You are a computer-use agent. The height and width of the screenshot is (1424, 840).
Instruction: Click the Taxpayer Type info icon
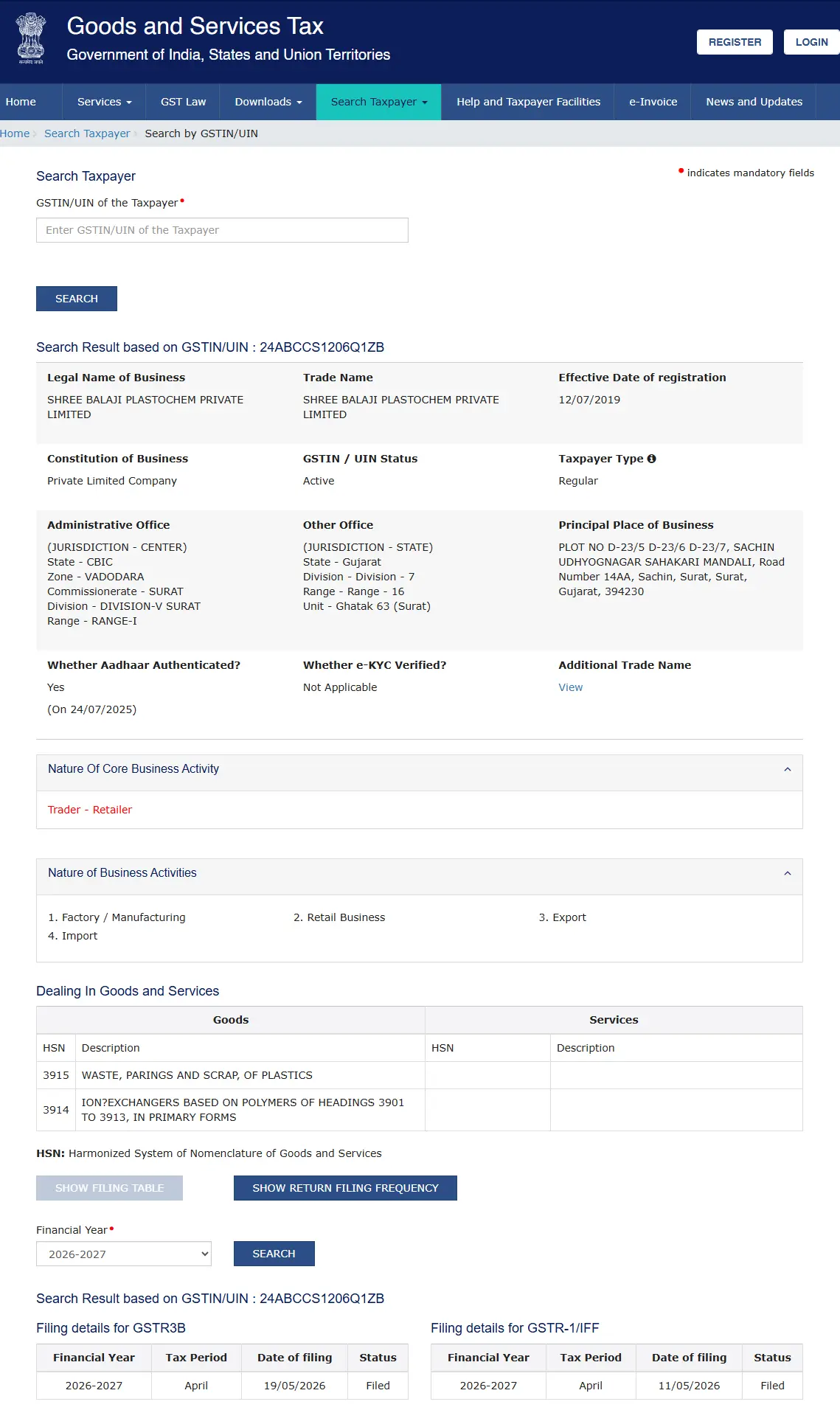[x=651, y=459]
